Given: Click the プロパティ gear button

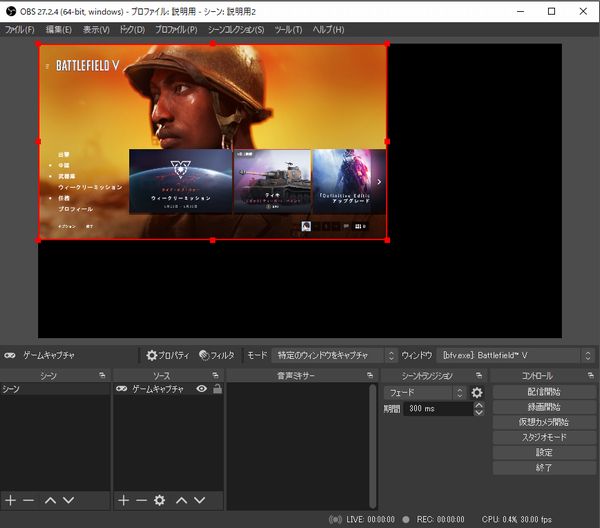Looking at the screenshot, I should (167, 355).
